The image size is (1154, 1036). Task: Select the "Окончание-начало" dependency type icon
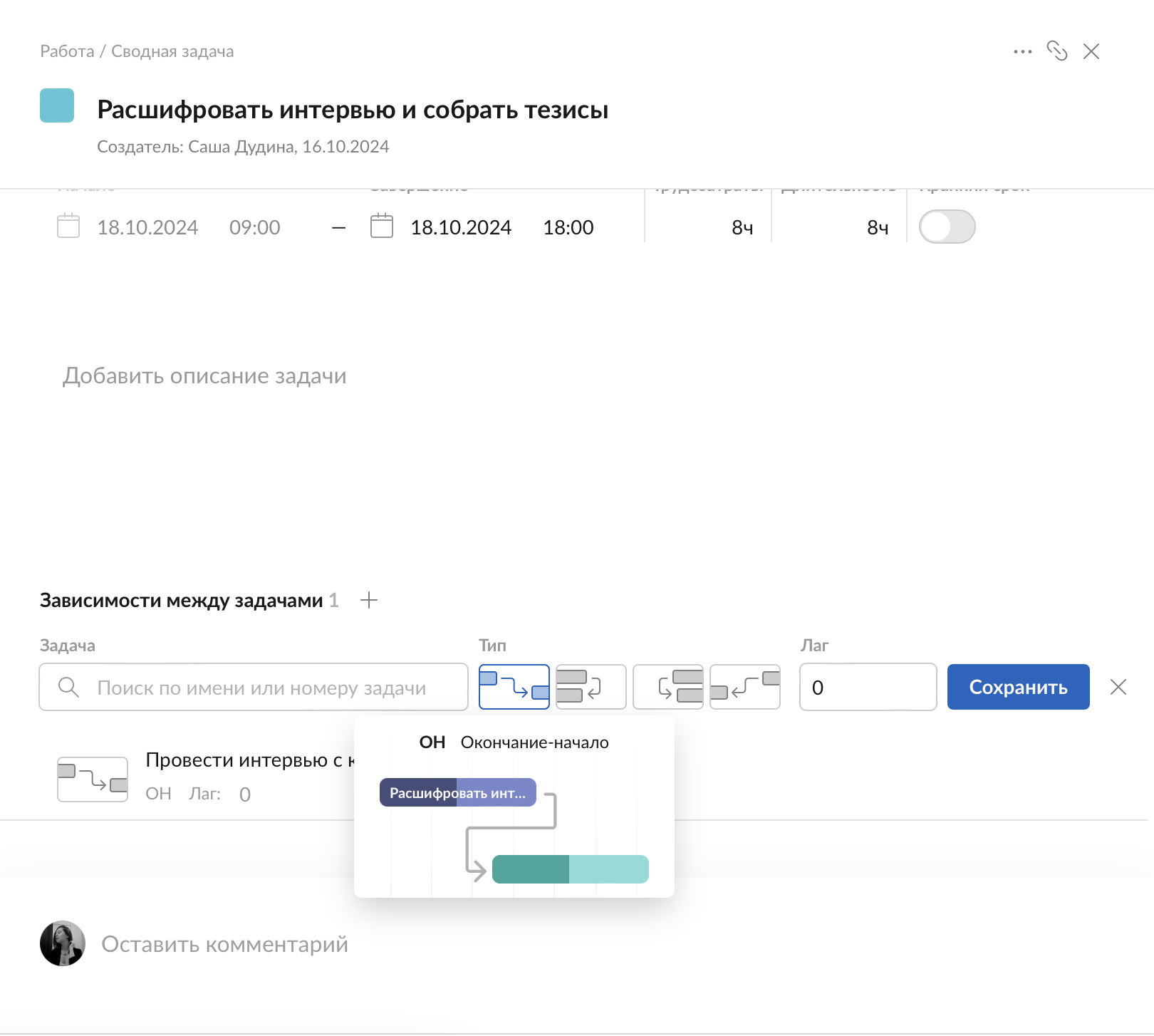514,687
